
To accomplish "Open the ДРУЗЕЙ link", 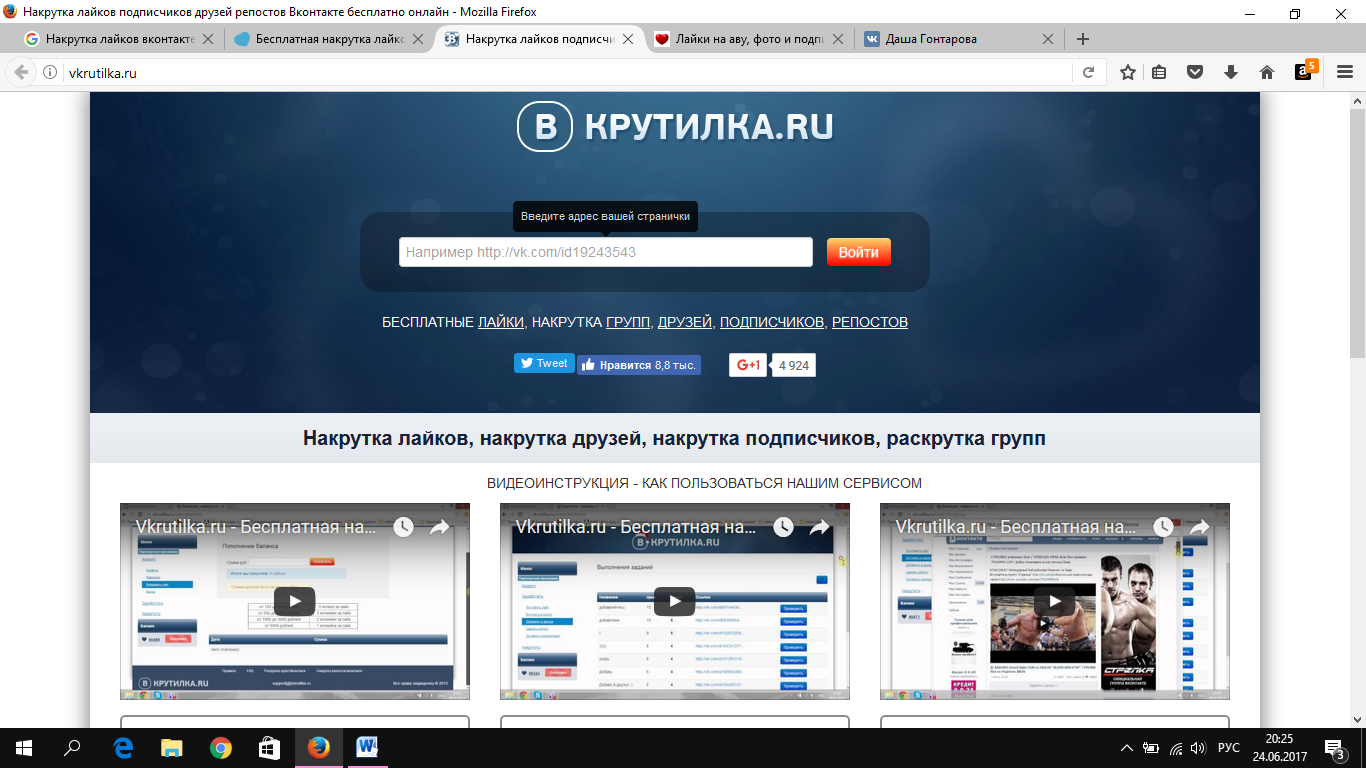I will [x=685, y=322].
